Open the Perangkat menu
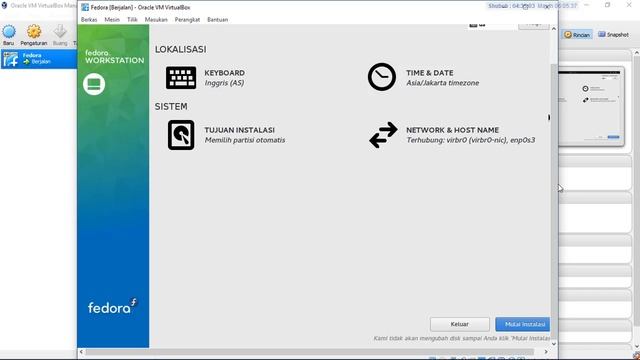 coord(187,20)
